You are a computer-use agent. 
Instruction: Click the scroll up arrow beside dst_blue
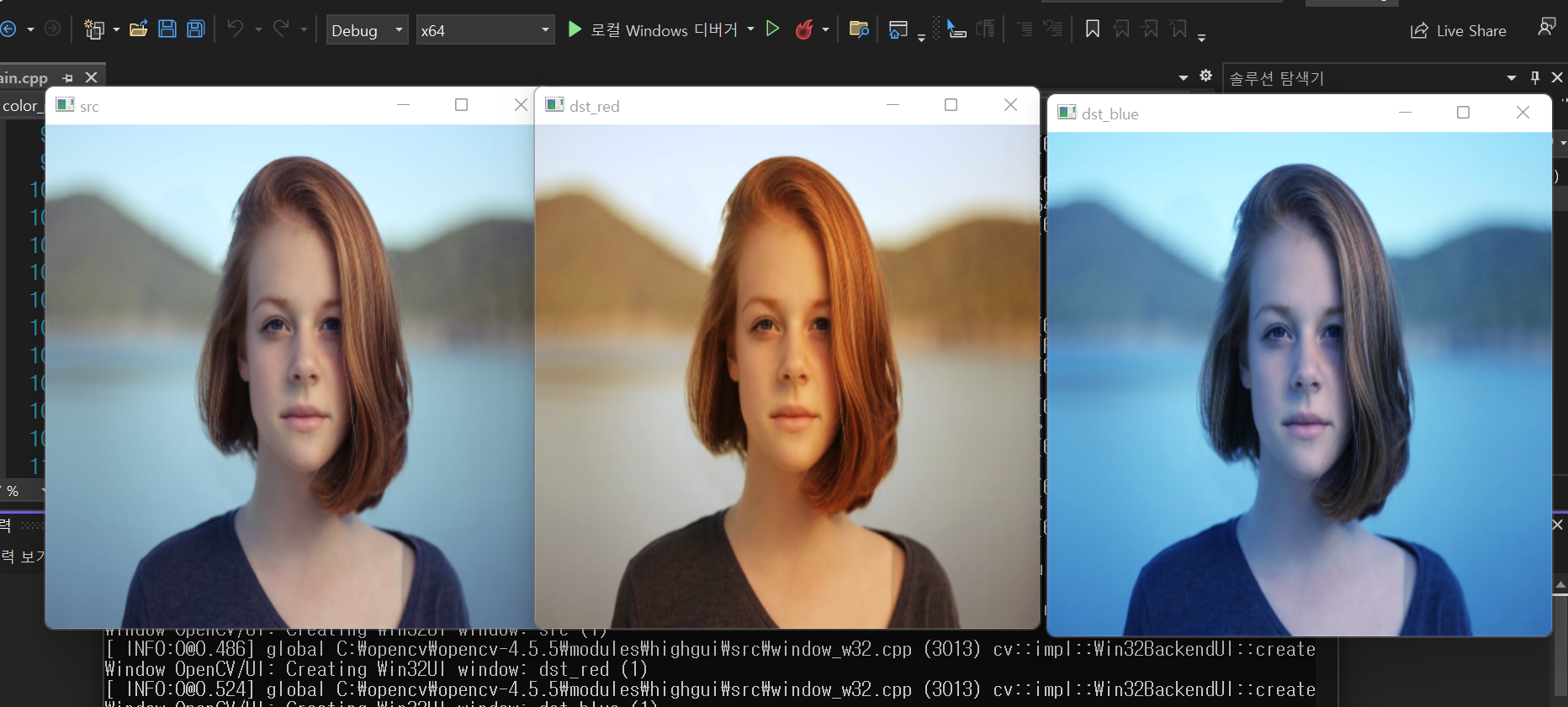(x=1560, y=584)
